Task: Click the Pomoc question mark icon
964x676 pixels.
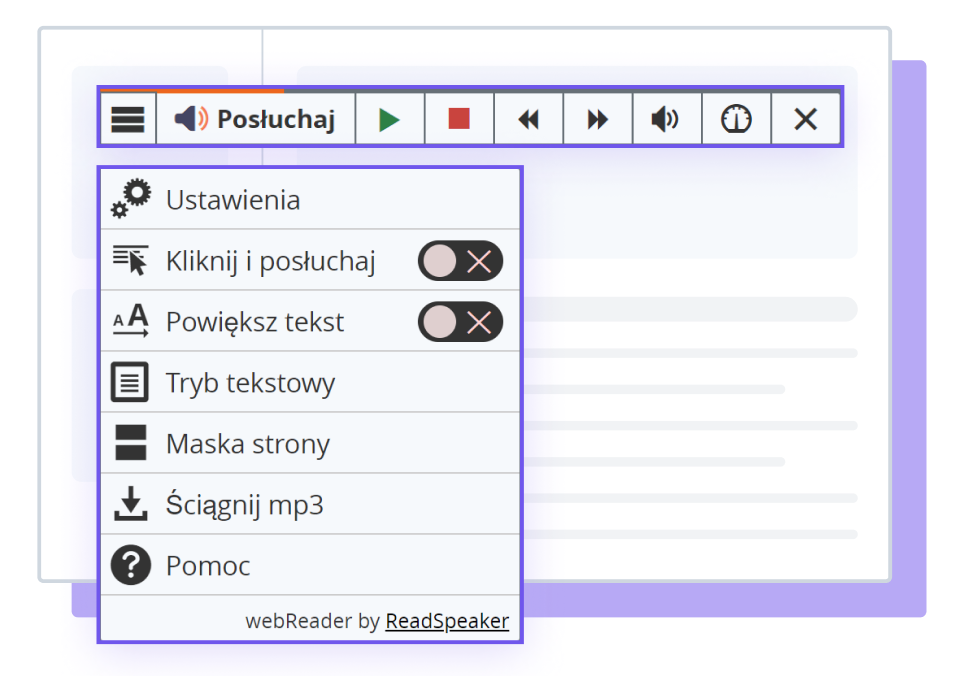Action: 130,566
